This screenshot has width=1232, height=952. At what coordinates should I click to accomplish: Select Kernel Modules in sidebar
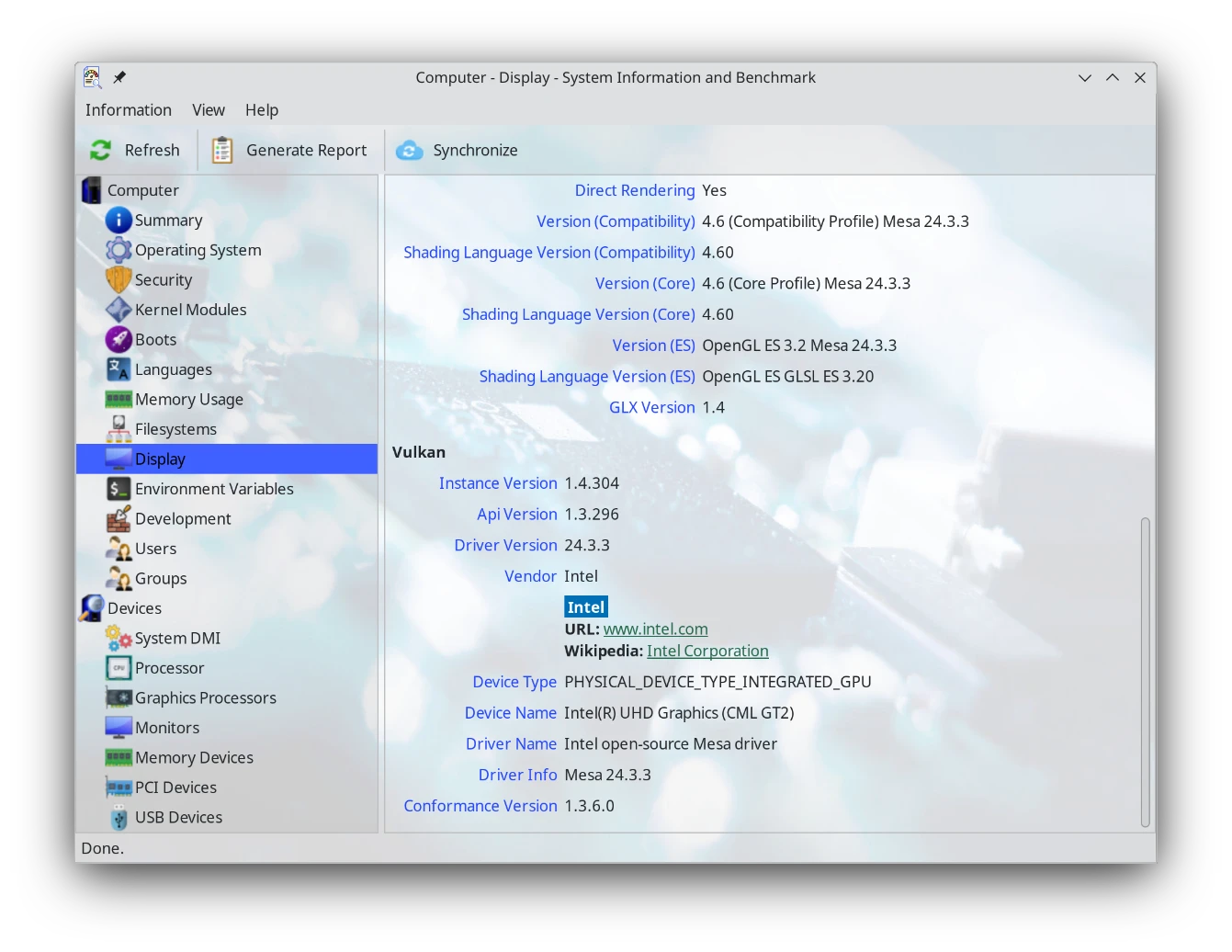point(190,310)
